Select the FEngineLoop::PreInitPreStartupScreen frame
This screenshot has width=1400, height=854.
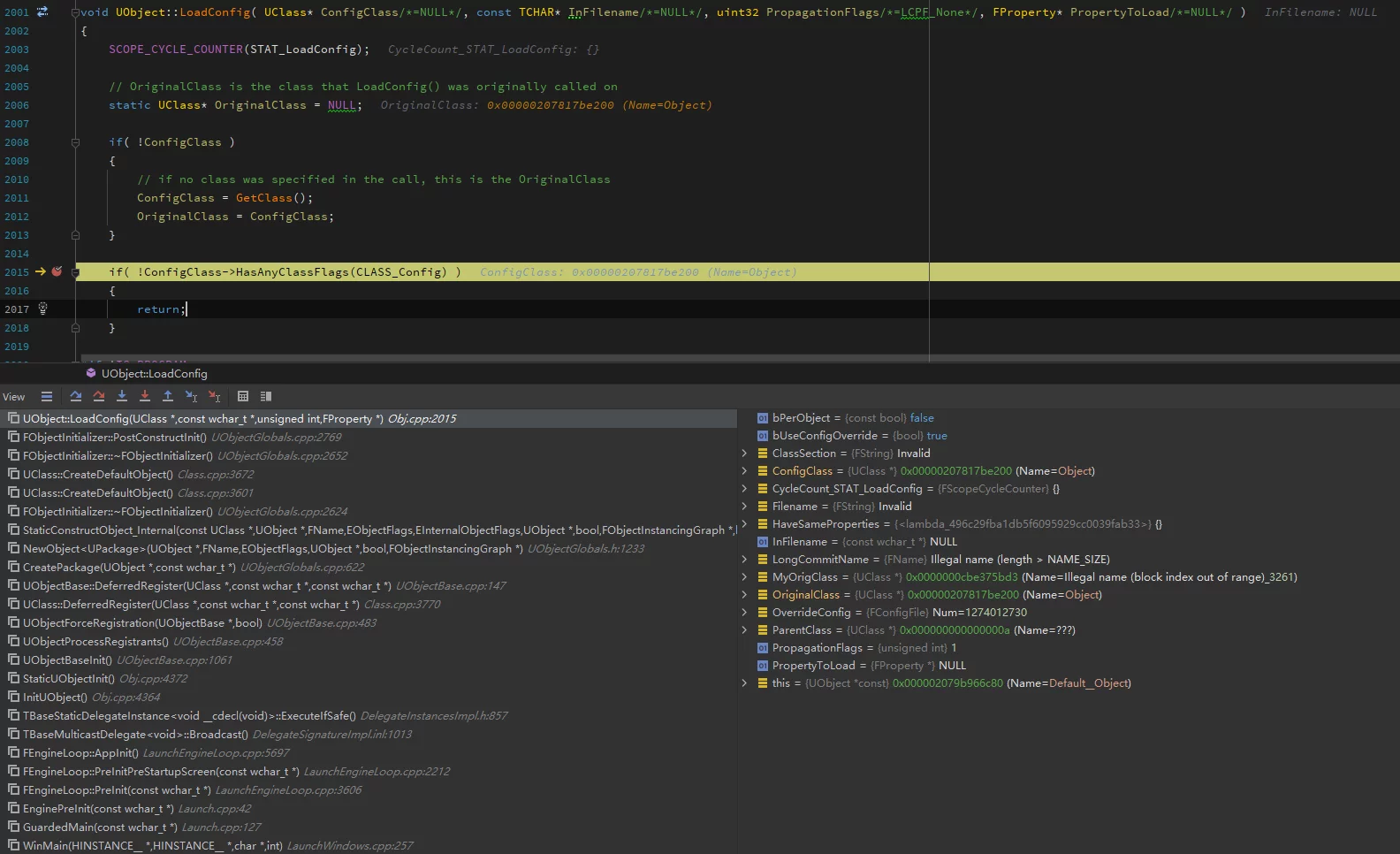click(x=369, y=771)
